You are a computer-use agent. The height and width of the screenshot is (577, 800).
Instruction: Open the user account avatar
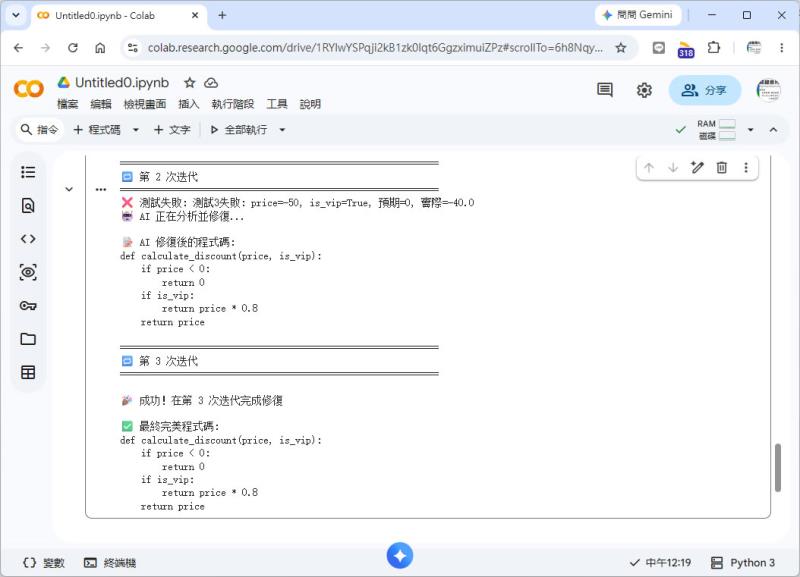tap(768, 90)
